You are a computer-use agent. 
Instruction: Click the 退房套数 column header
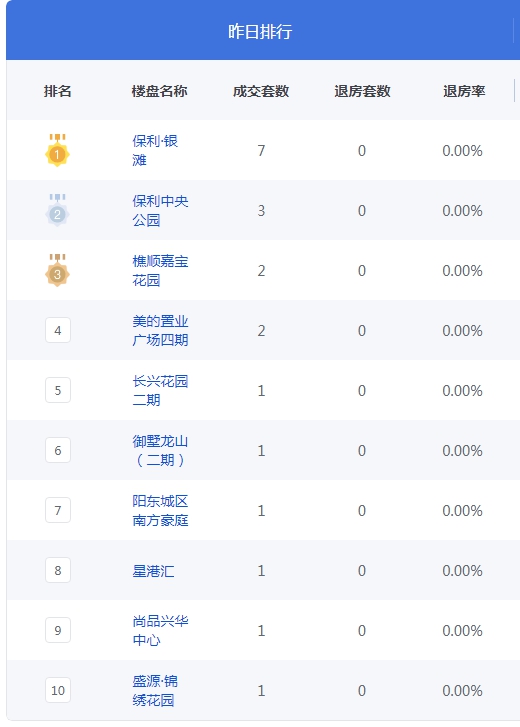[x=362, y=91]
